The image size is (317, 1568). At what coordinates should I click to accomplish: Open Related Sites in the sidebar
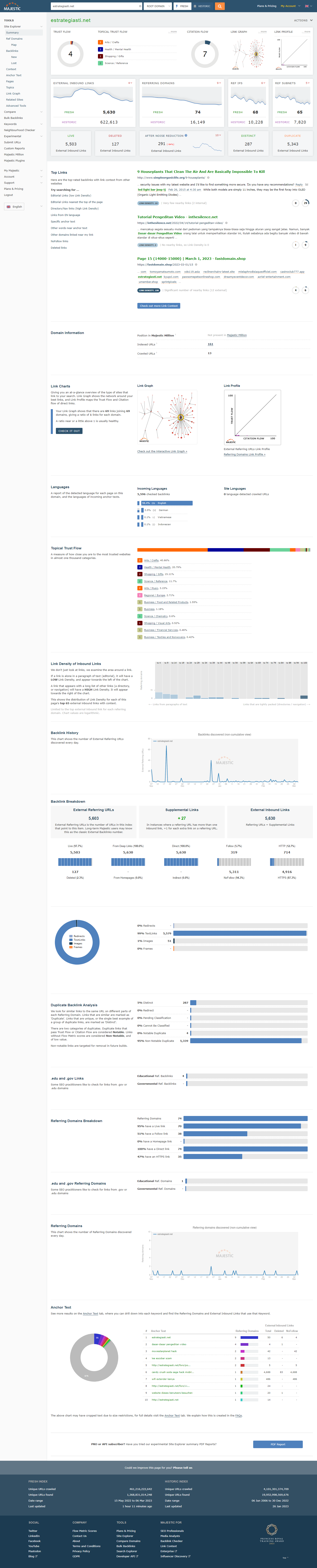click(15, 100)
